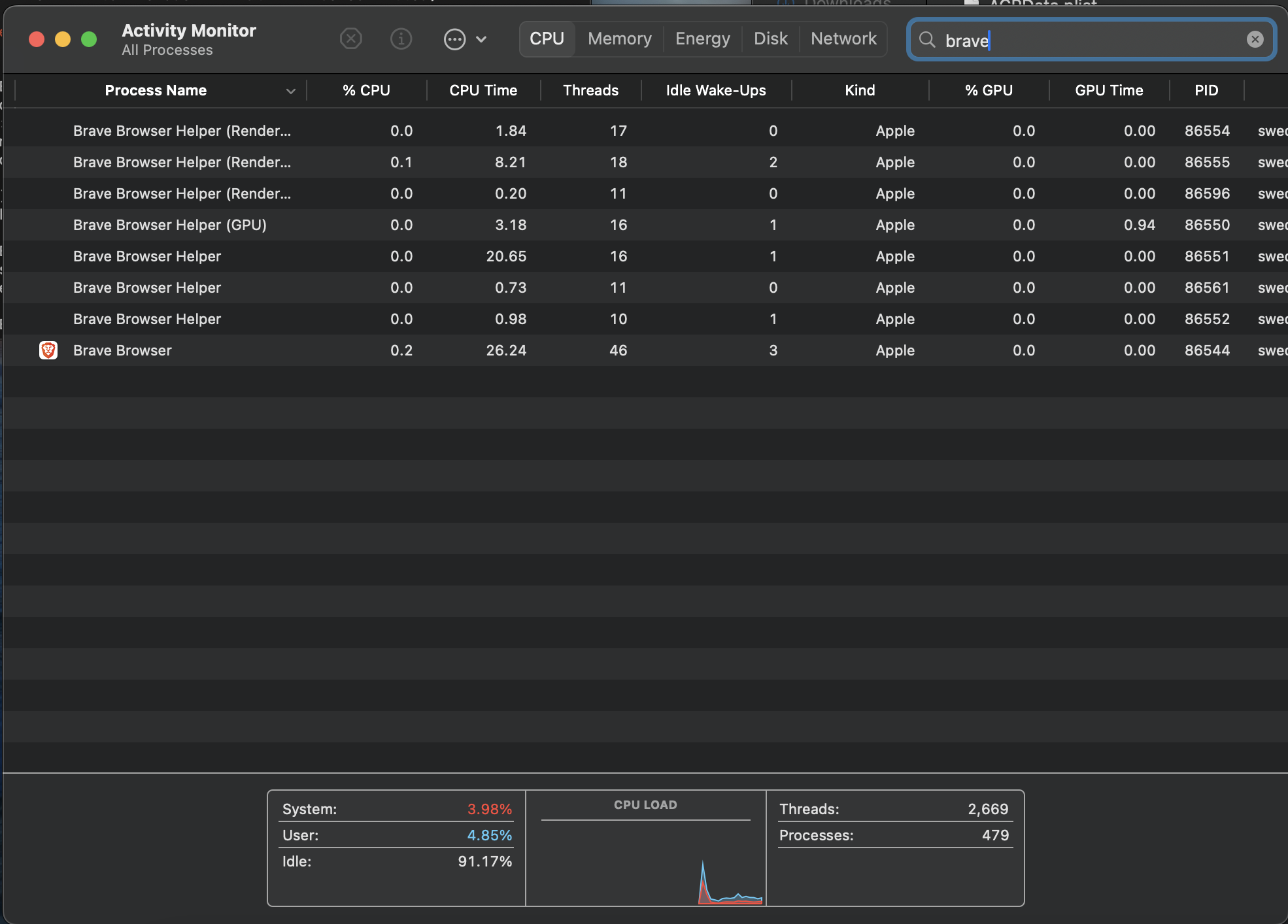Switch to the Disk tab
Image resolution: width=1288 pixels, height=924 pixels.
pos(770,39)
